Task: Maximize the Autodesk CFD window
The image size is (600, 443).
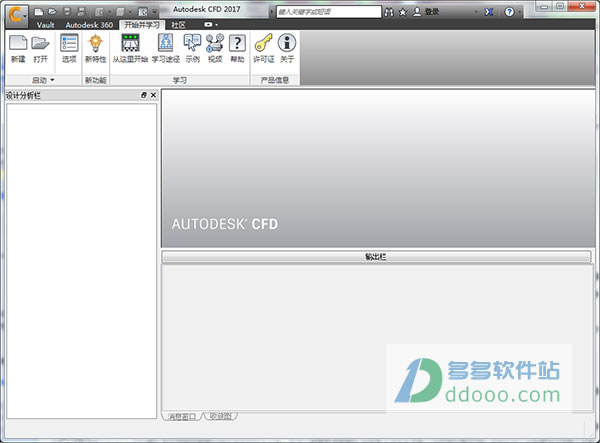Action: tap(560, 6)
